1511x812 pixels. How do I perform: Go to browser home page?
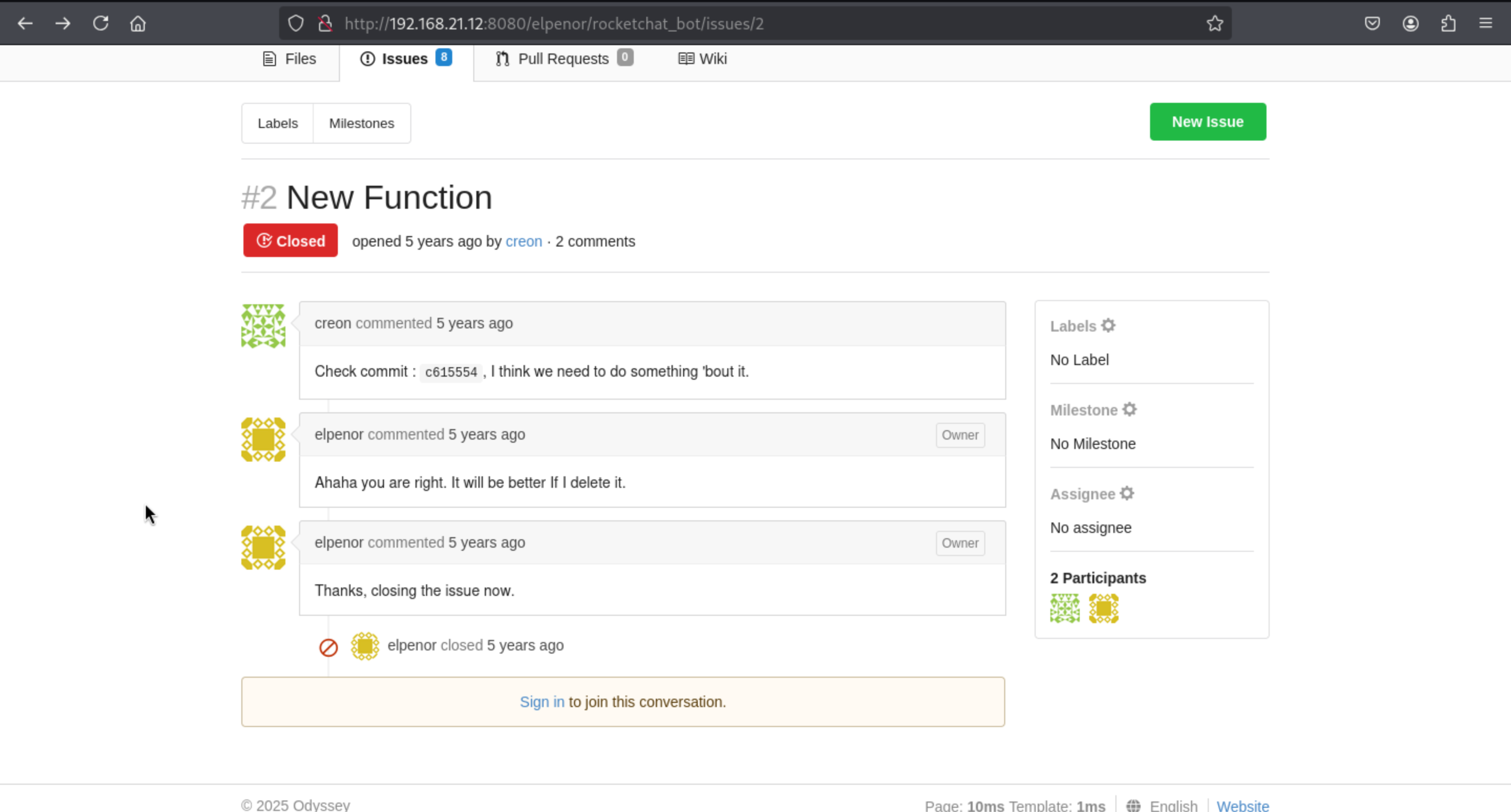(x=138, y=24)
